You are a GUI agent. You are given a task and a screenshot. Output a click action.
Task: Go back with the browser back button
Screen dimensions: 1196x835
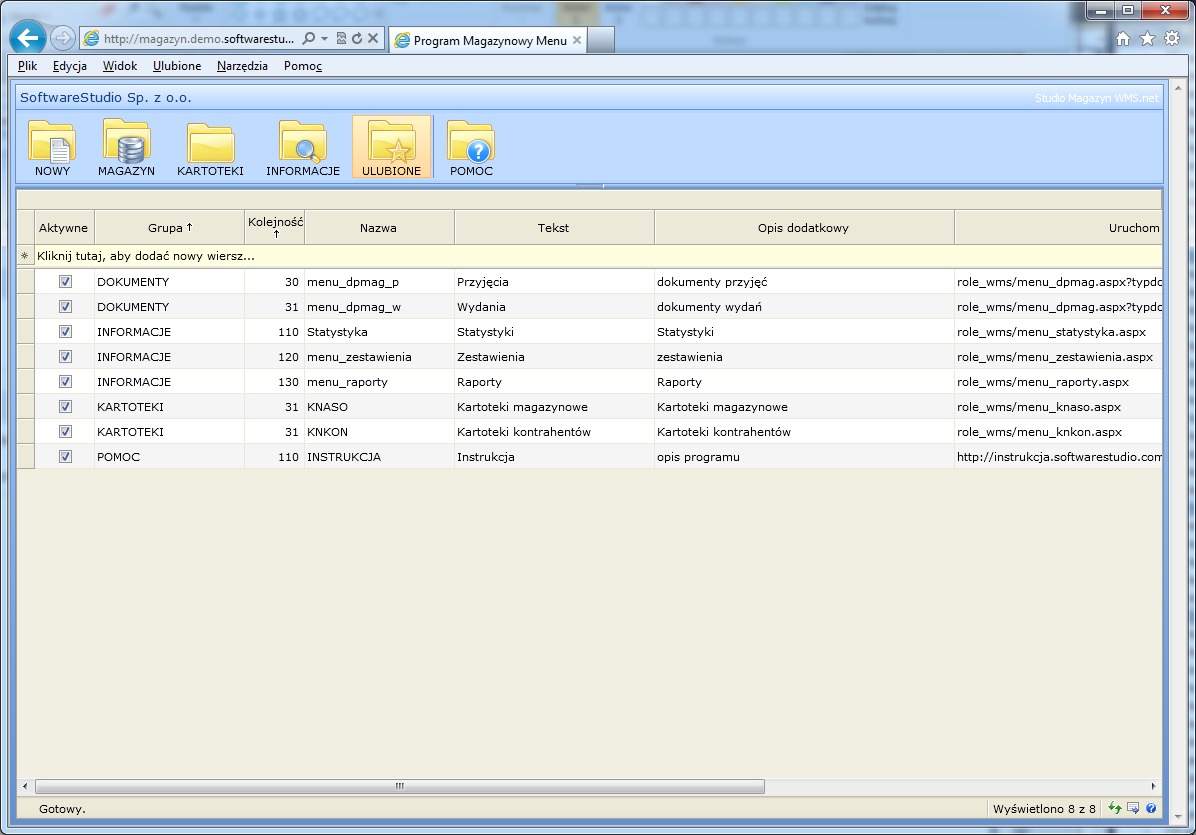click(x=28, y=38)
